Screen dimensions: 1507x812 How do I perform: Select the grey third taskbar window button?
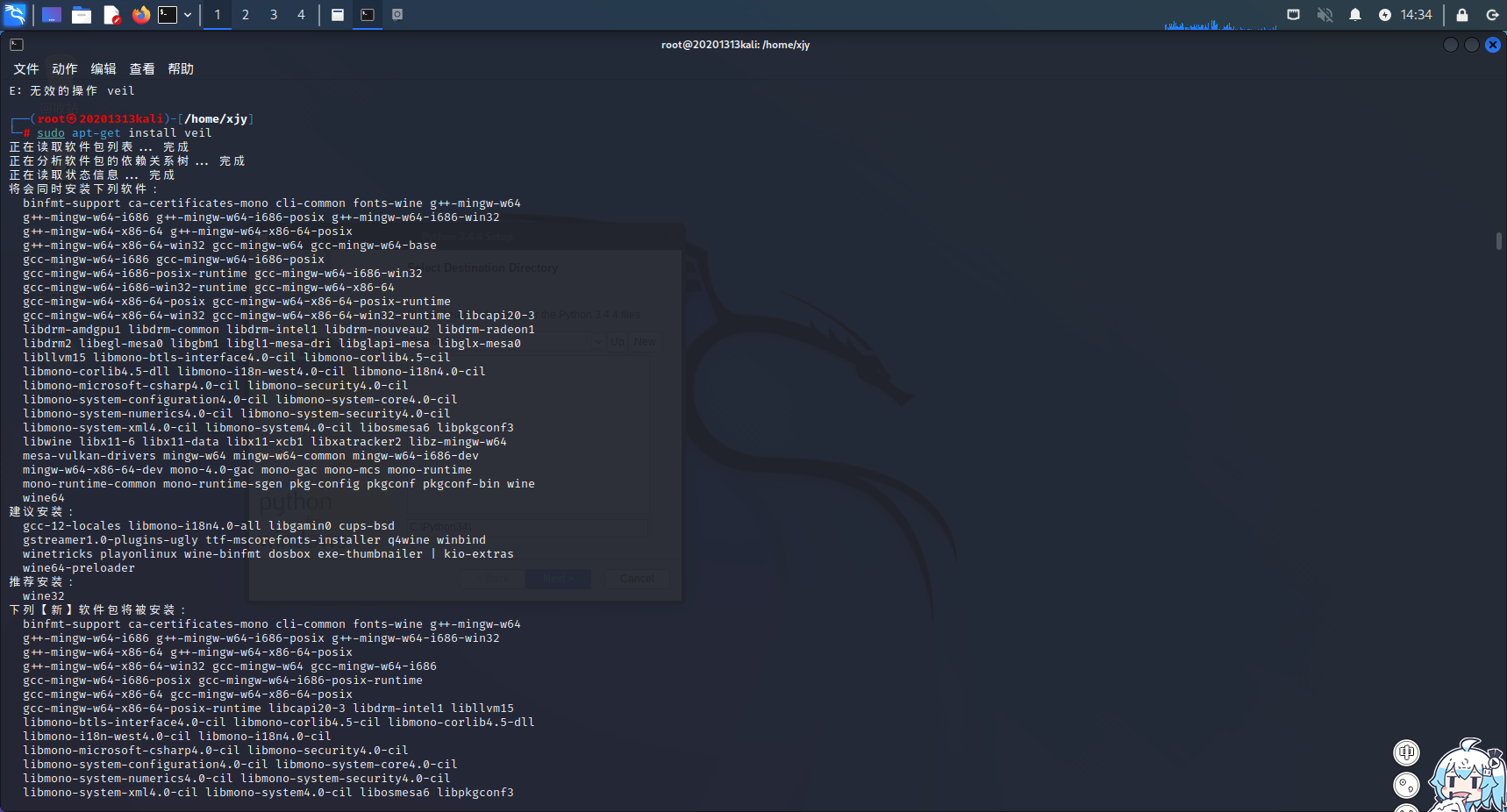pyautogui.click(x=397, y=15)
